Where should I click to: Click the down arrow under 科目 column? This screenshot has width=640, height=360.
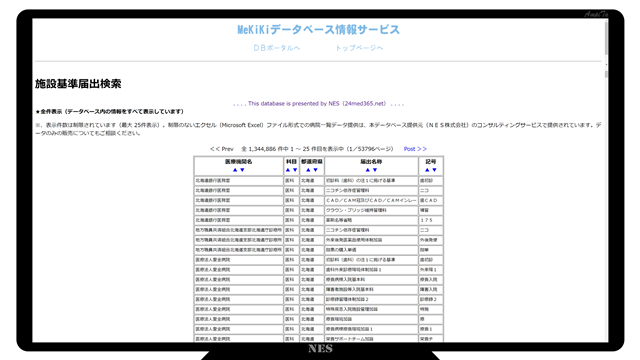coord(295,170)
